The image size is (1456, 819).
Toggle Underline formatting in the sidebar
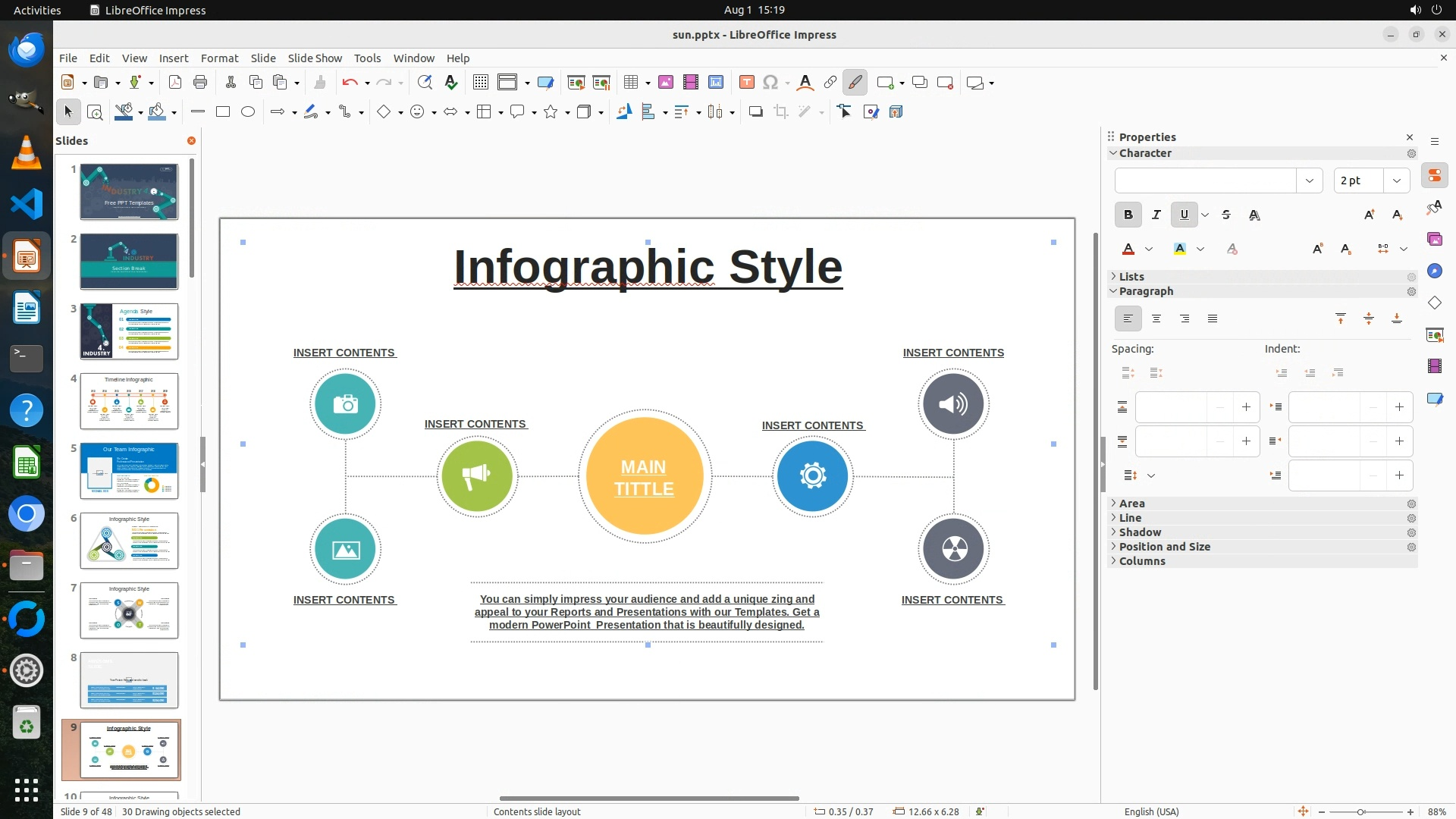(1184, 215)
